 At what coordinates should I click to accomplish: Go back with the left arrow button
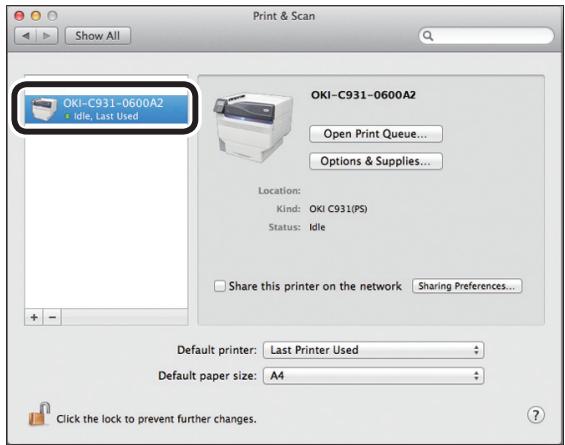tap(26, 36)
